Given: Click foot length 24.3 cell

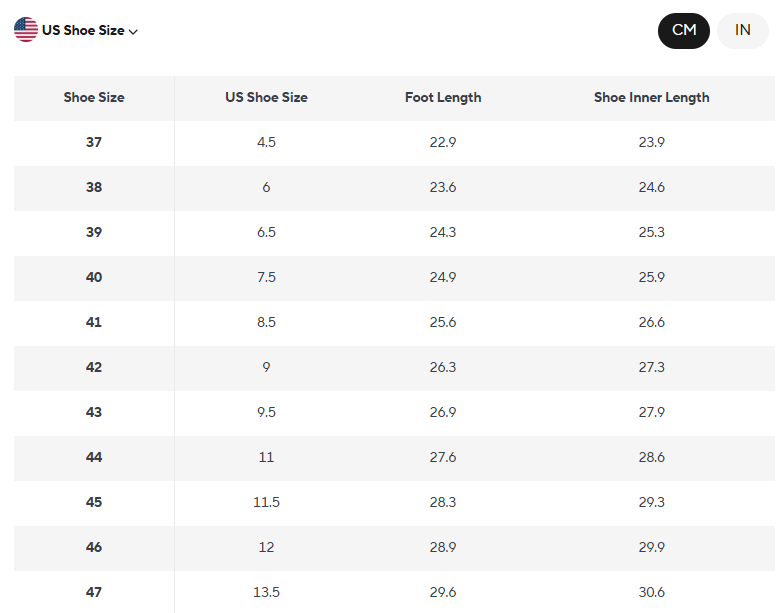Looking at the screenshot, I should pos(443,233).
